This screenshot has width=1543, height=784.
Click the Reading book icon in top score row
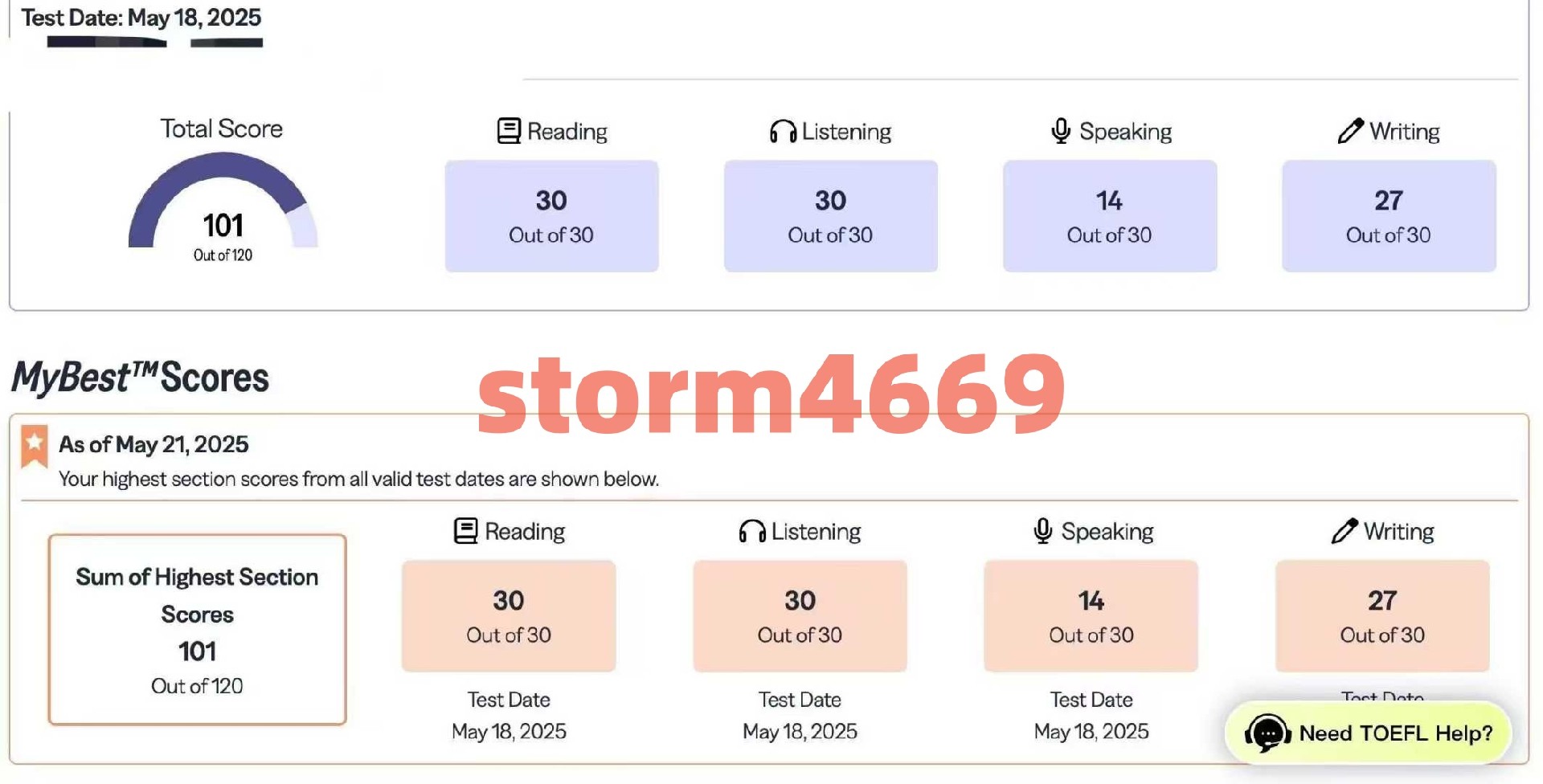pos(509,131)
